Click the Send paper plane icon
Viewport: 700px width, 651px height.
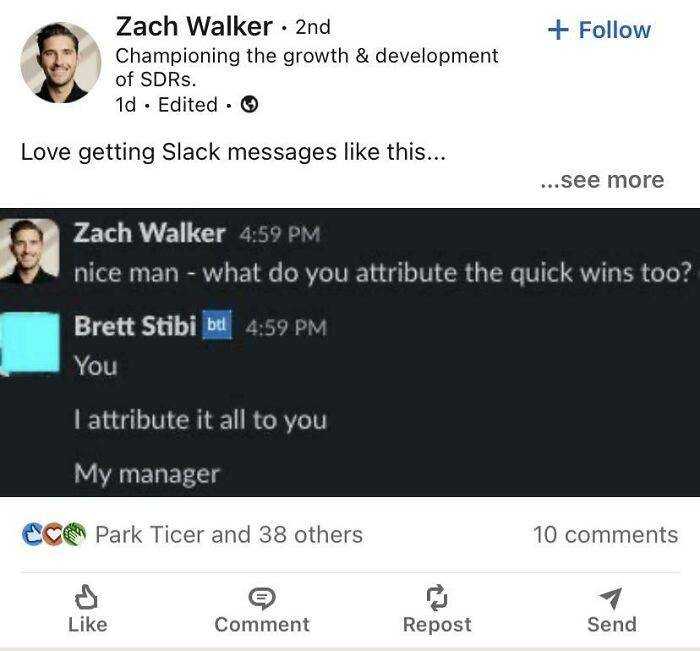click(x=611, y=599)
